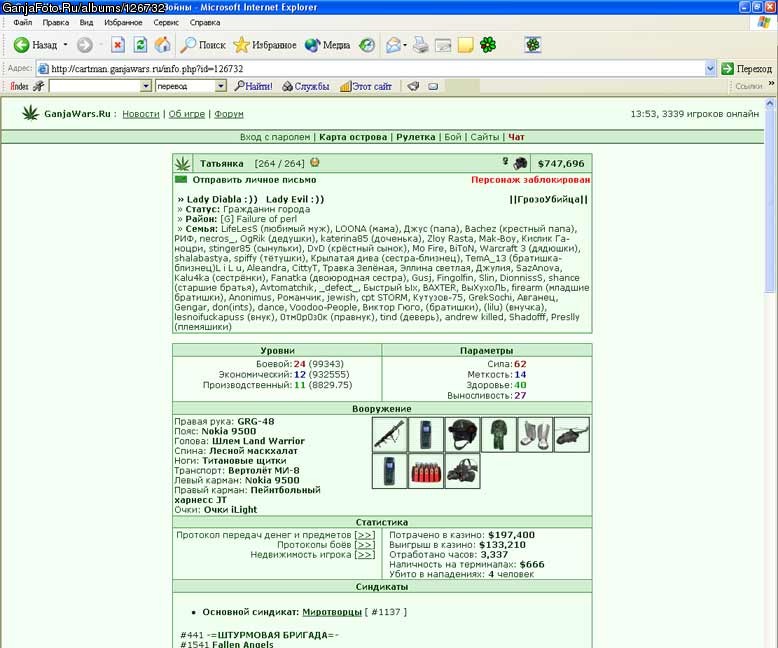The height and width of the screenshot is (648, 778).
Task: Click the Очки iLight goggles thumbnail
Action: [x=462, y=471]
